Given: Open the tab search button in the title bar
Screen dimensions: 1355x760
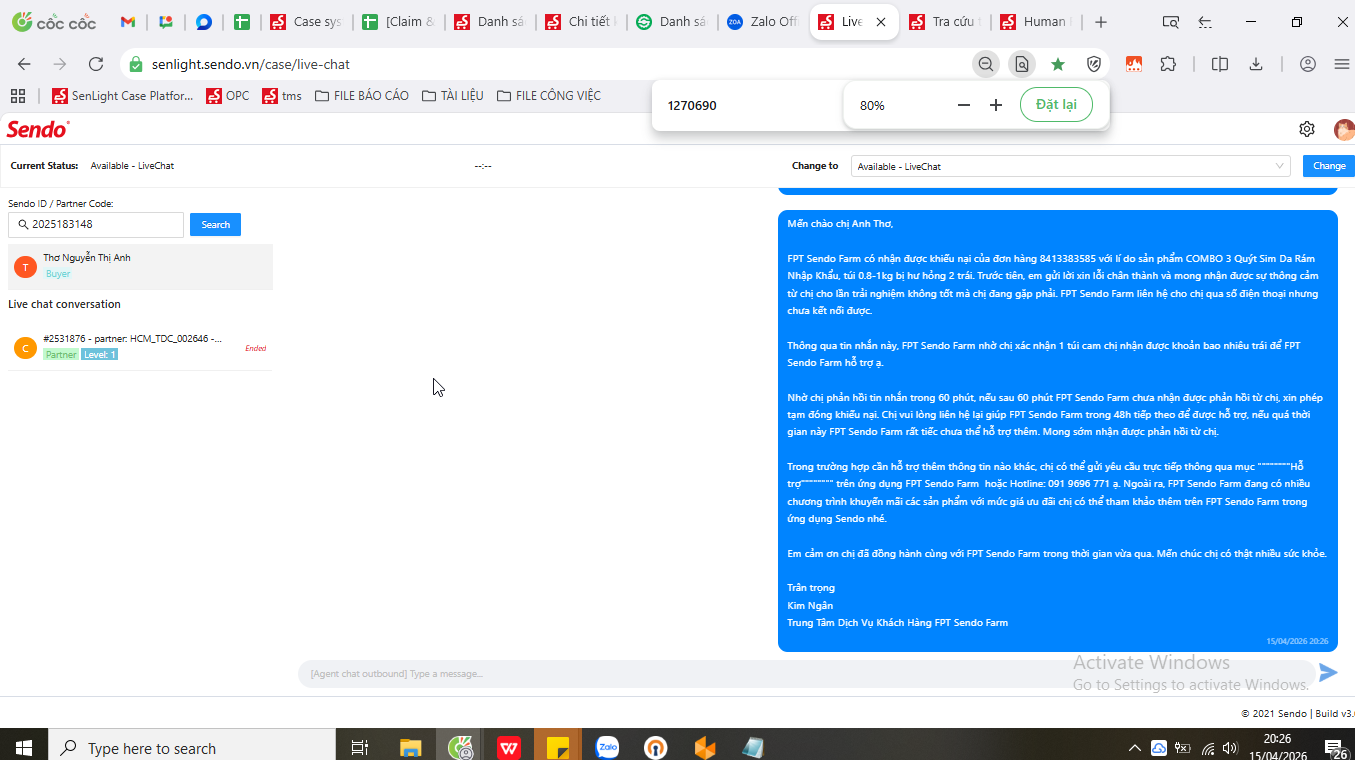Looking at the screenshot, I should [1171, 22].
